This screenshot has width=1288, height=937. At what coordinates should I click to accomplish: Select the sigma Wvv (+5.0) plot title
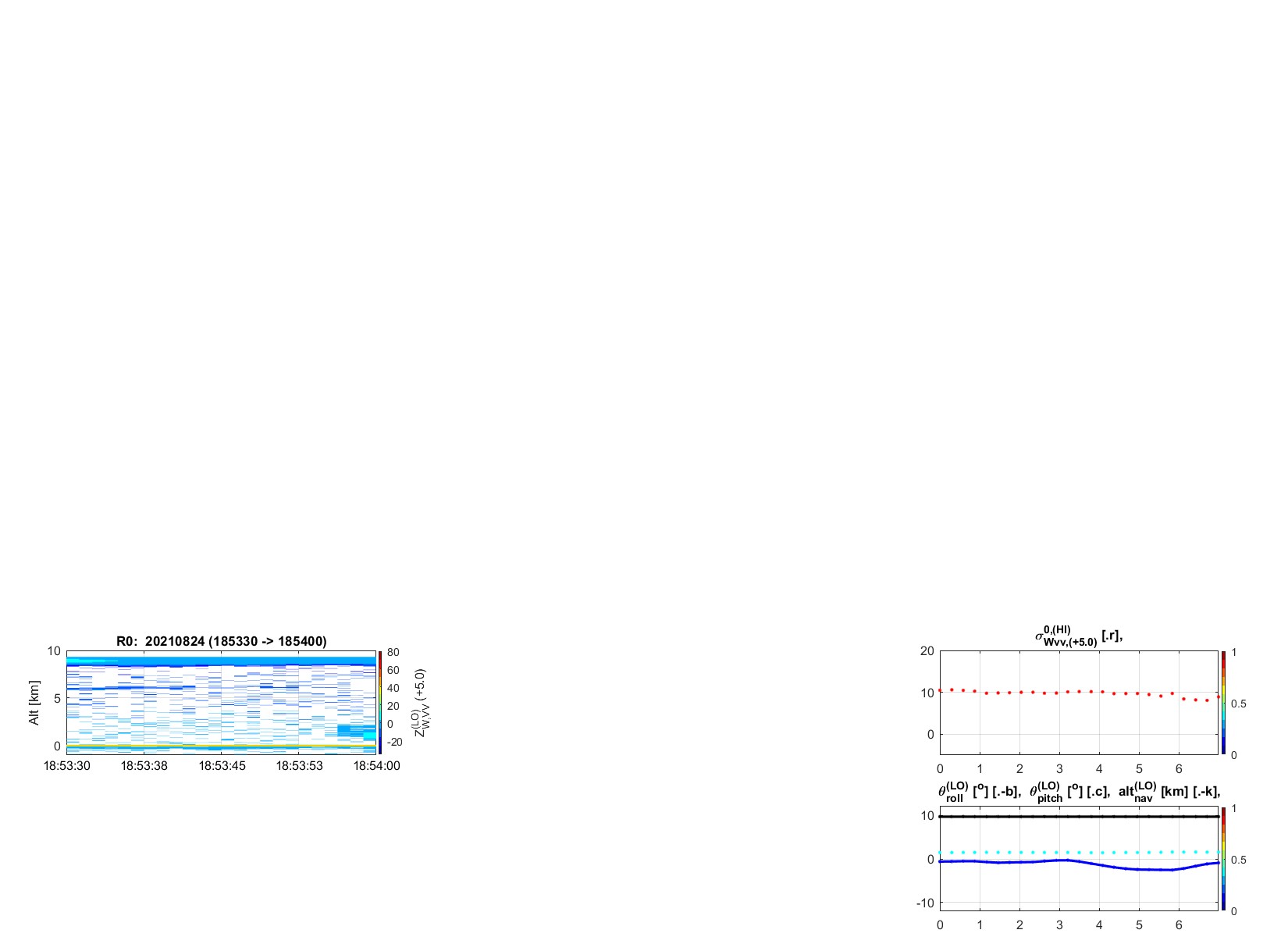(x=1079, y=636)
